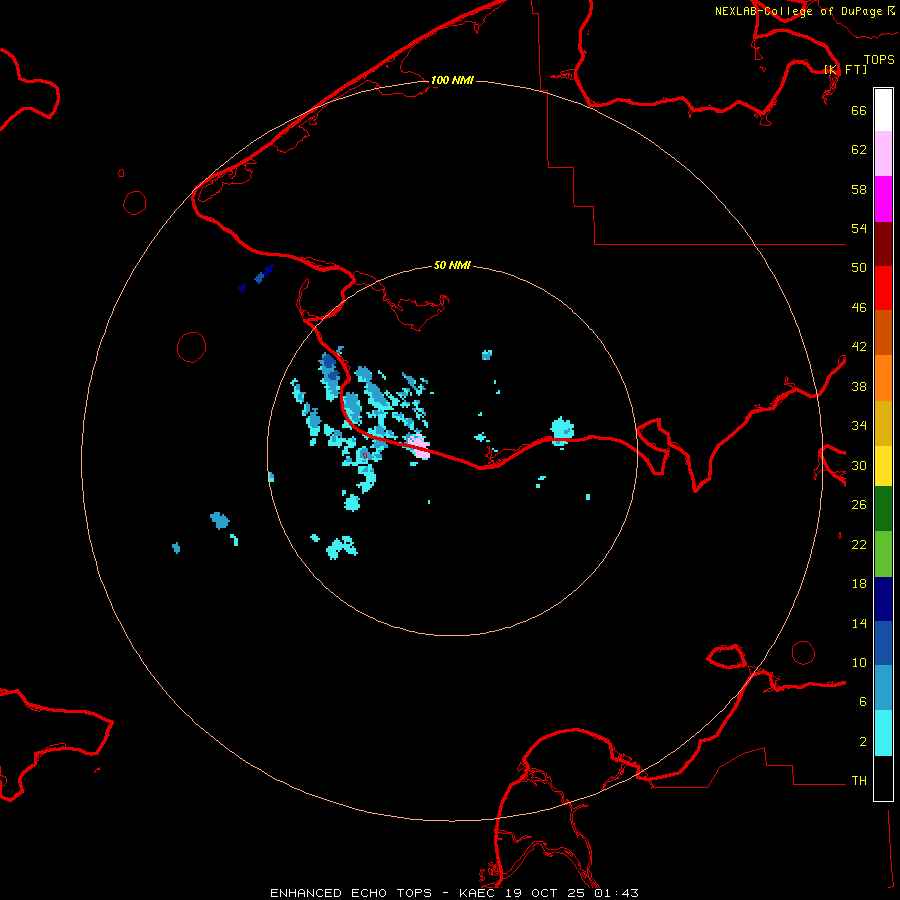Click the light pink legend swatch
Viewport: 900px width, 900px height.
tap(883, 153)
